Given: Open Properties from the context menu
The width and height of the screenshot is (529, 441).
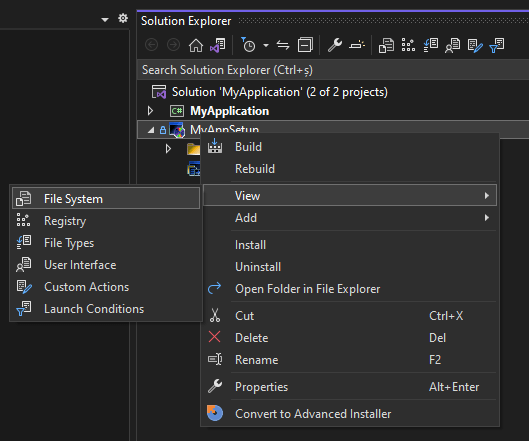Looking at the screenshot, I should [x=350, y=387].
